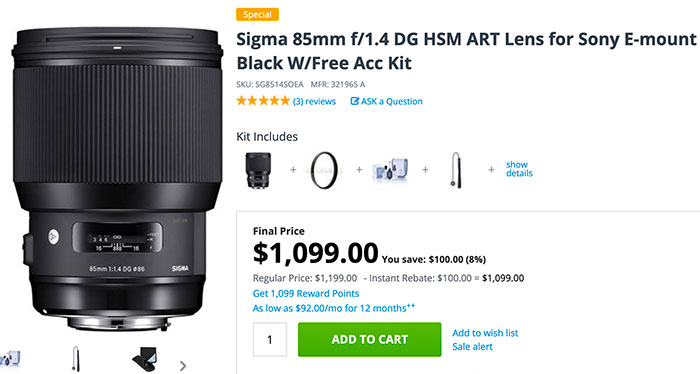This screenshot has height=374, width=700.
Task: Click the quantity input field
Action: [270, 340]
